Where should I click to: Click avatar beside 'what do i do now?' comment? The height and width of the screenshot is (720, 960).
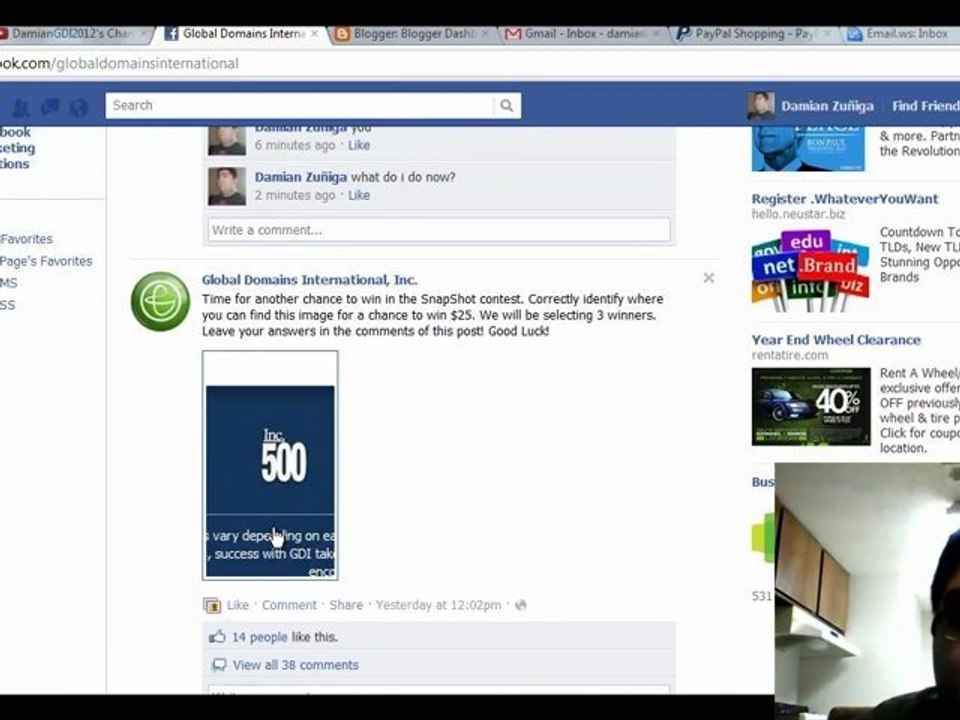(x=227, y=186)
